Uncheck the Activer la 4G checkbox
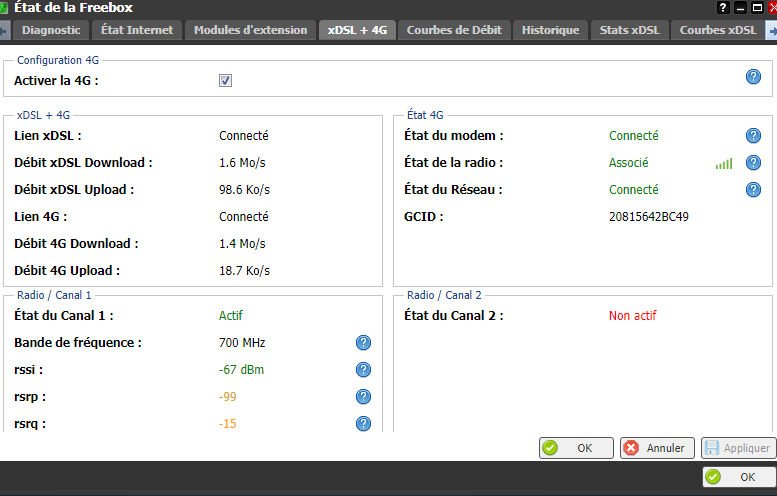 pos(226,81)
